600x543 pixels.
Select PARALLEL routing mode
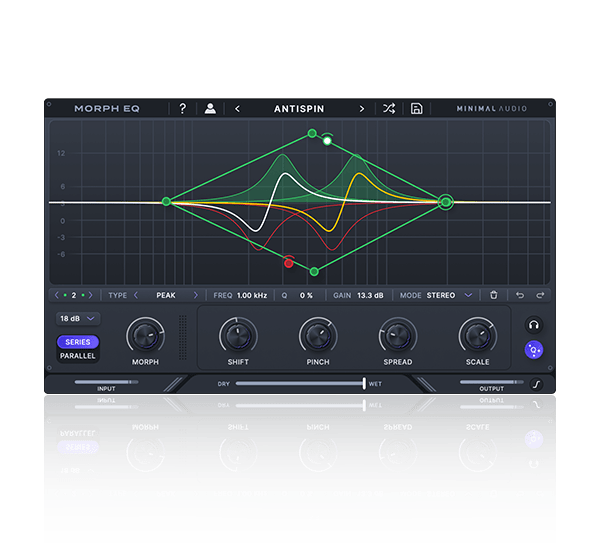[x=78, y=356]
